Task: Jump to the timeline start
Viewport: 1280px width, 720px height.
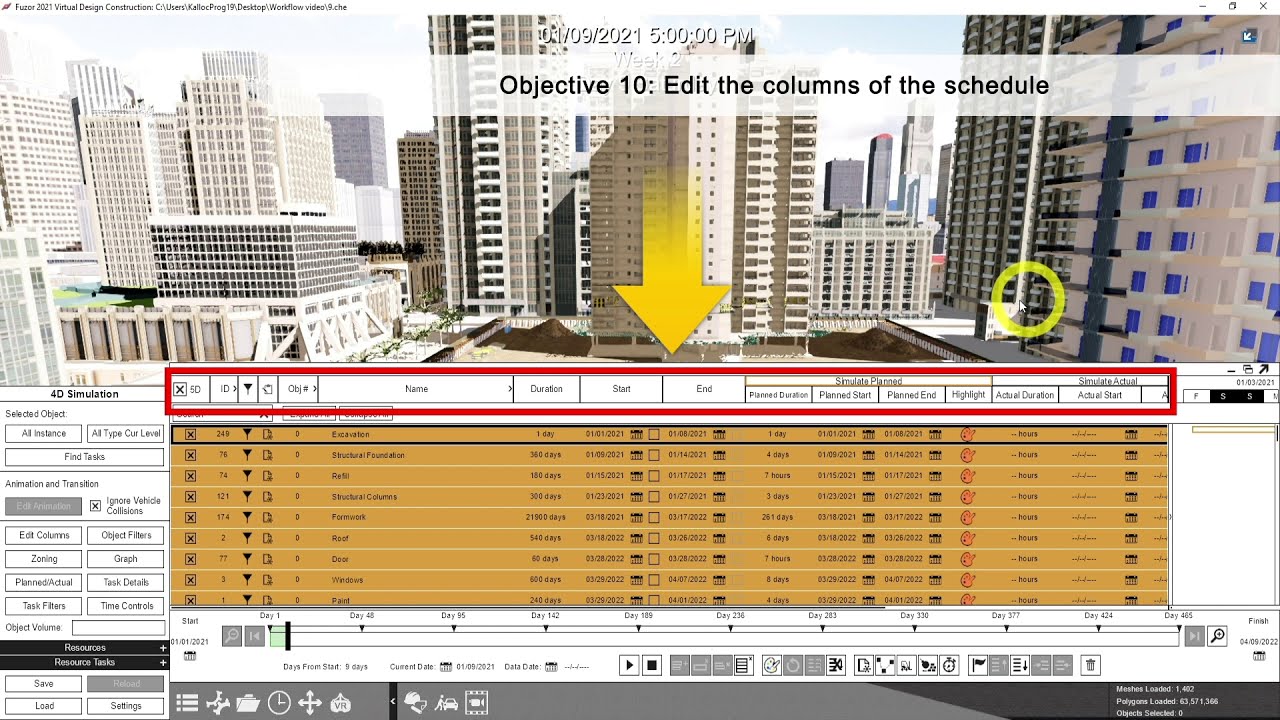Action: pyautogui.click(x=254, y=636)
